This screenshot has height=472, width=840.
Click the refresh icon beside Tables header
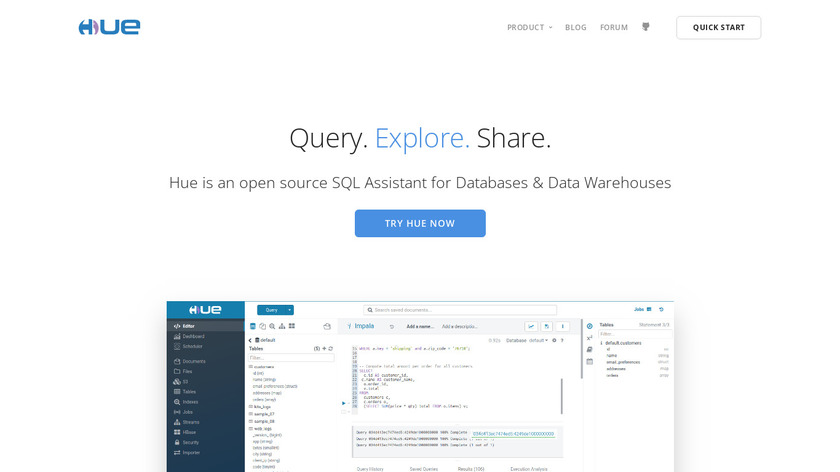(x=331, y=348)
